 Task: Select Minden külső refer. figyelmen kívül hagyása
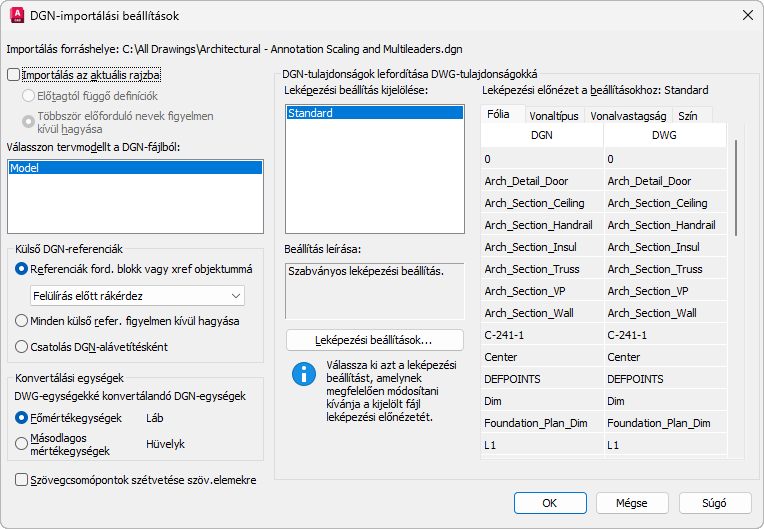pyautogui.click(x=23, y=321)
